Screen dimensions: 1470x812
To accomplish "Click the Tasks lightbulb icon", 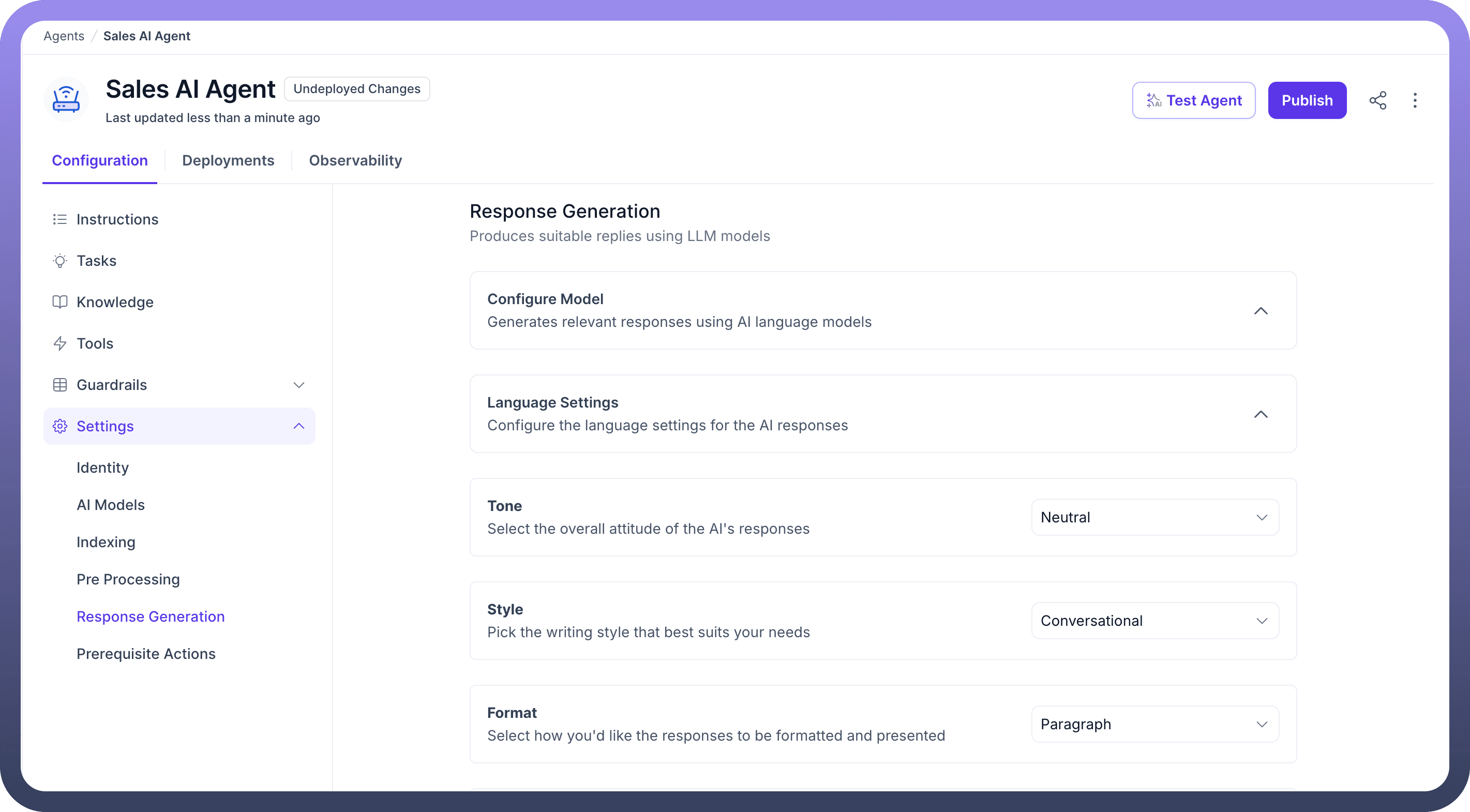I will click(60, 261).
